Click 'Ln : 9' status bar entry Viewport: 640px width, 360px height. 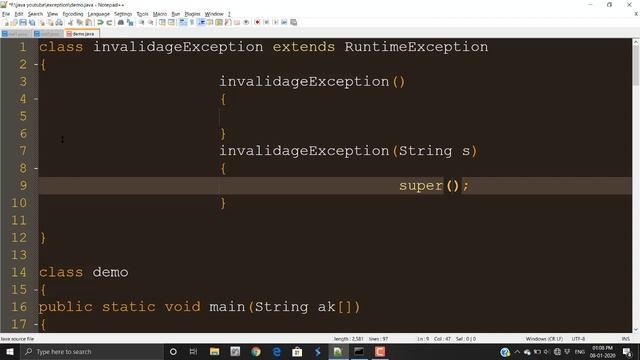[423, 339]
